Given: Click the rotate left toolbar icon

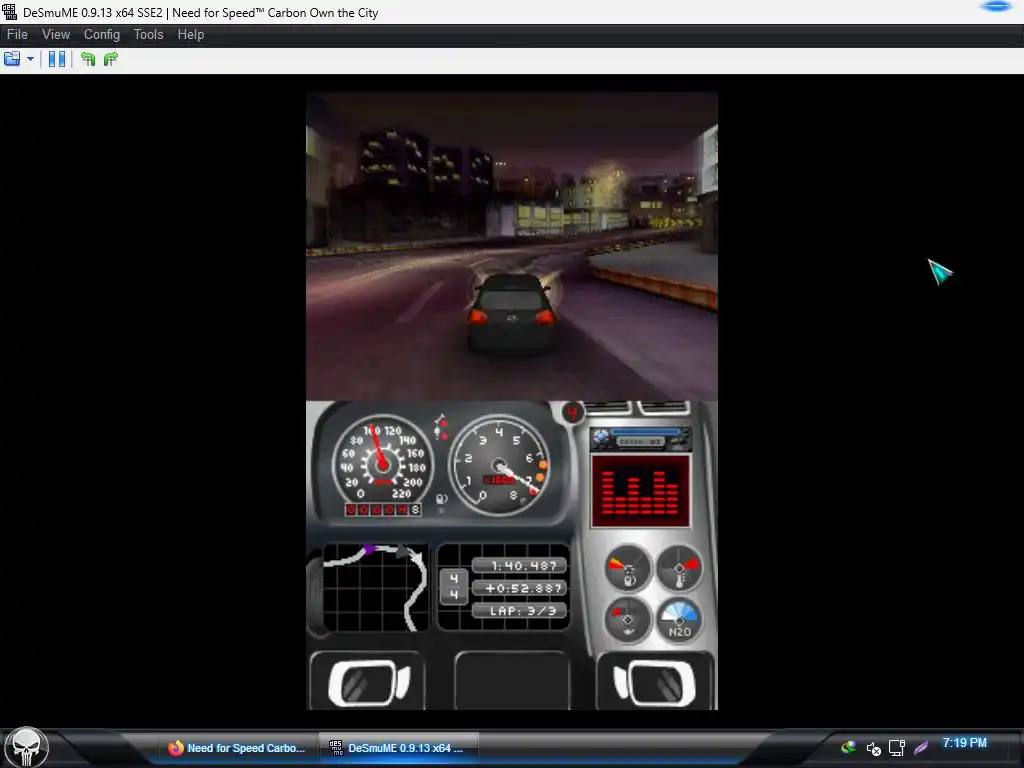Looking at the screenshot, I should tap(88, 59).
